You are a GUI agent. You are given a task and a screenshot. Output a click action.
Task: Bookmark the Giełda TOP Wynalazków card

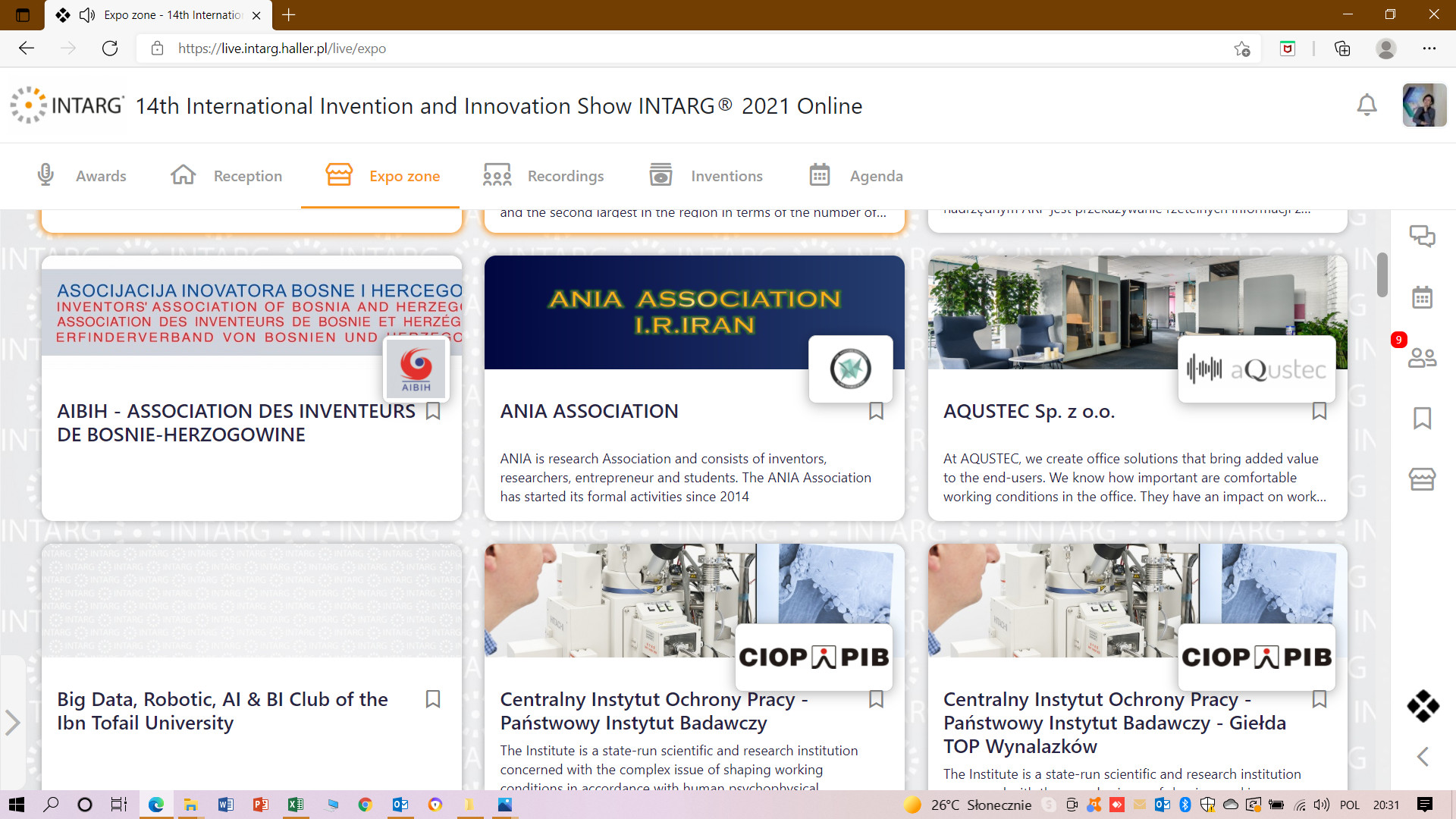point(1319,699)
